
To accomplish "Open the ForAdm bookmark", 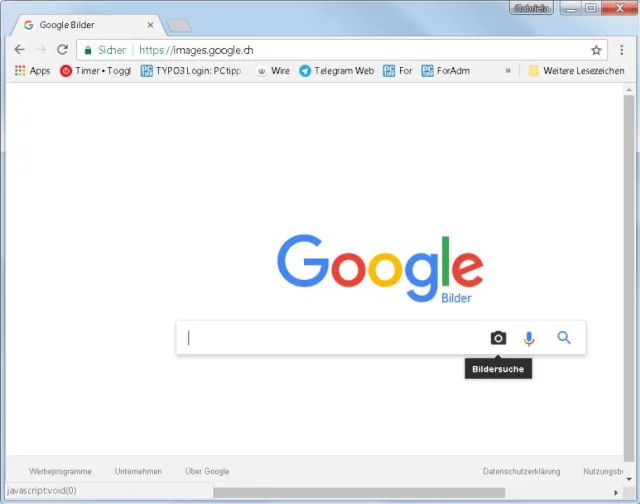I will coord(445,71).
